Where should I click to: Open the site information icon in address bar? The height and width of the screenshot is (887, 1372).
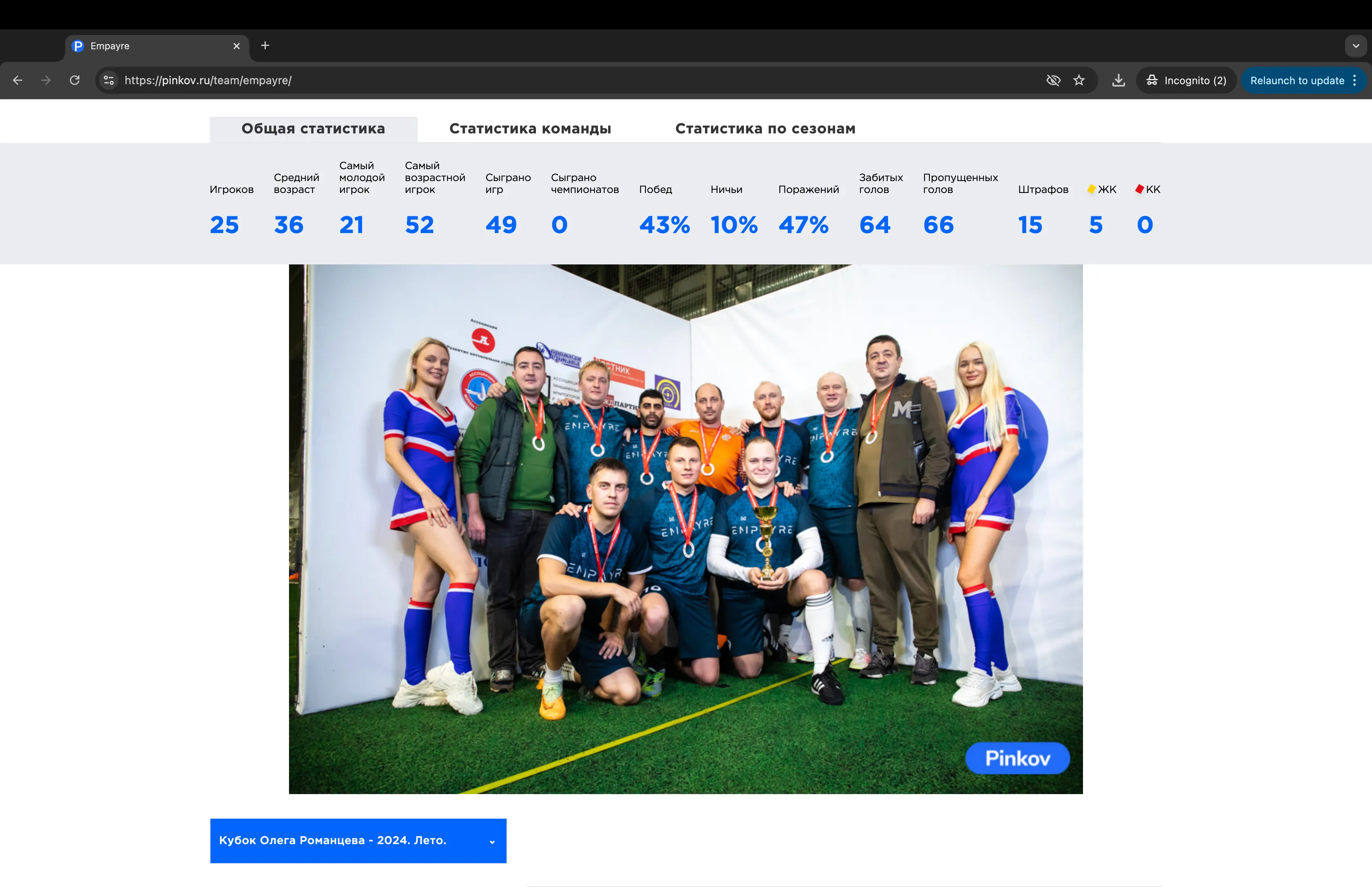pyautogui.click(x=109, y=81)
